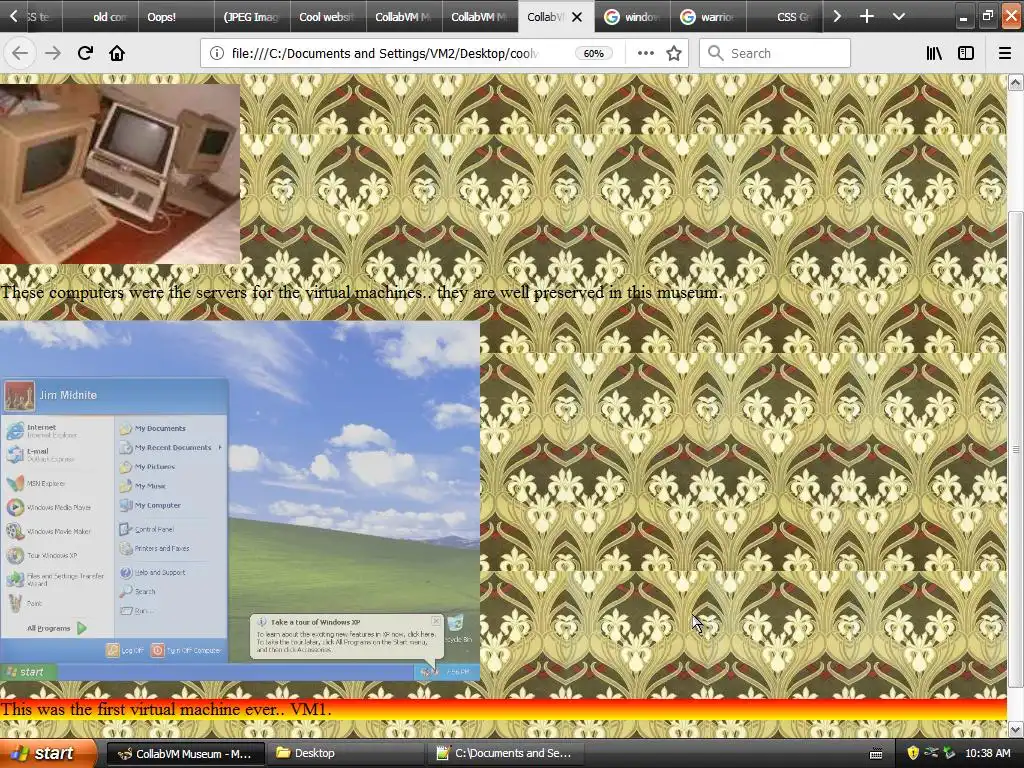1024x768 pixels.
Task: Click the network connection tray icon
Action: (931, 753)
